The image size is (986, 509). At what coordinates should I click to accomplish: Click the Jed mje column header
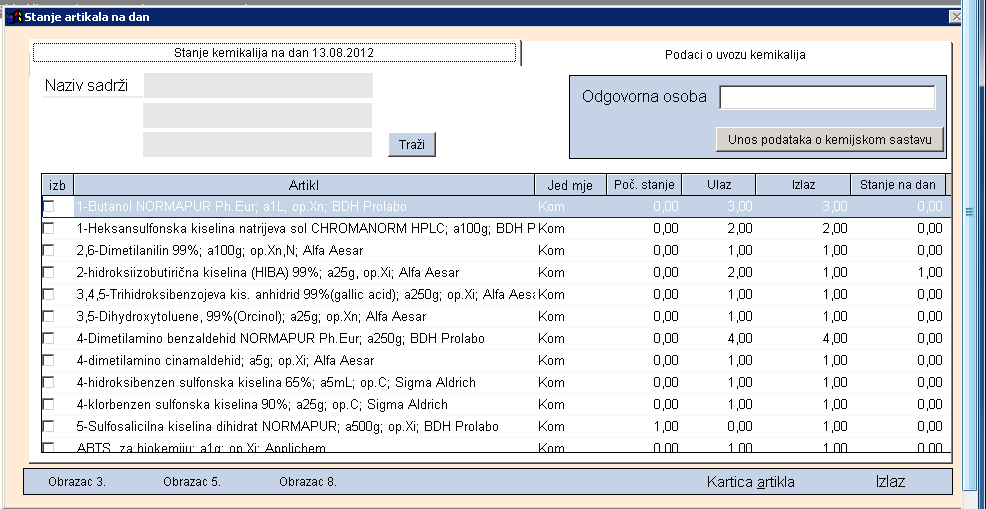(570, 185)
